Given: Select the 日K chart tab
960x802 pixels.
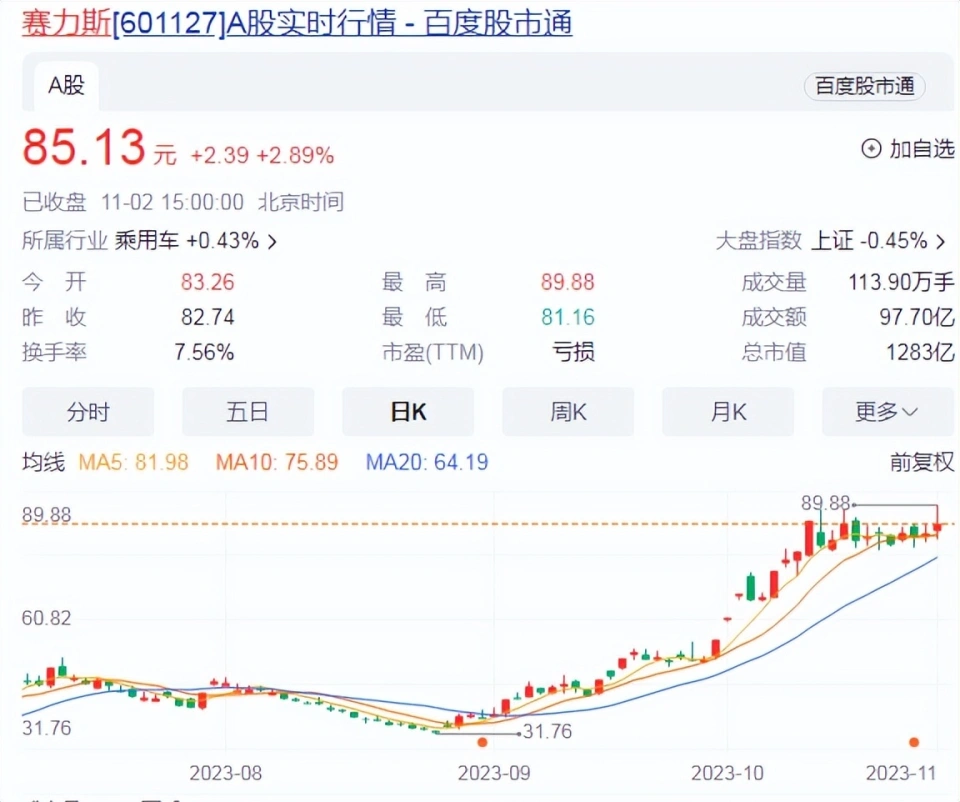Looking at the screenshot, I should (x=408, y=411).
